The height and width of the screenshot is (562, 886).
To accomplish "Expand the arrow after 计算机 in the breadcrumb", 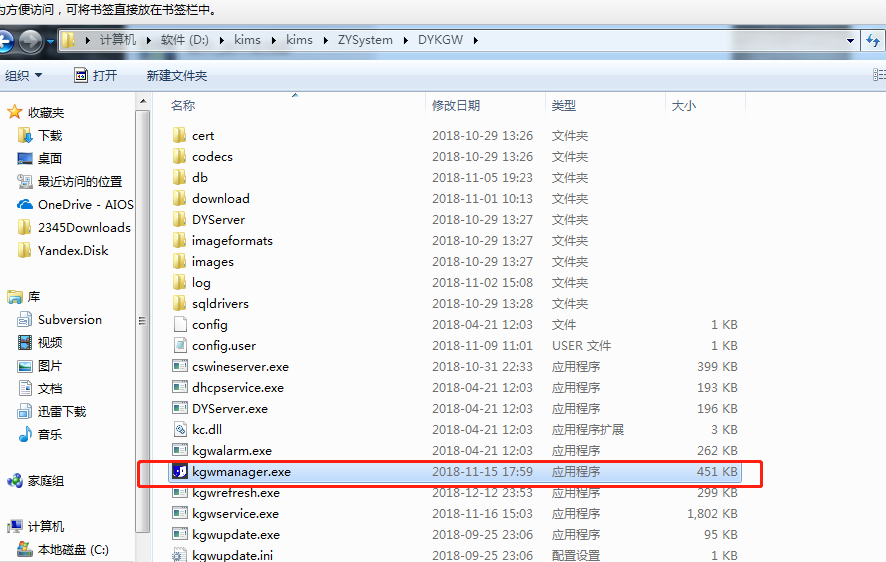I will point(149,40).
